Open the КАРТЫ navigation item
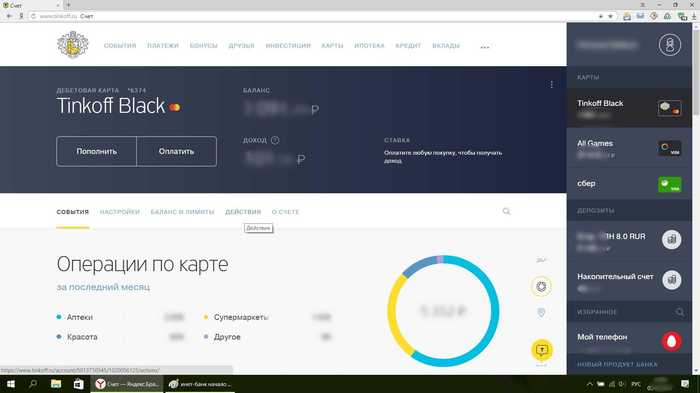Screen dimensions: 700x393 point(332,46)
